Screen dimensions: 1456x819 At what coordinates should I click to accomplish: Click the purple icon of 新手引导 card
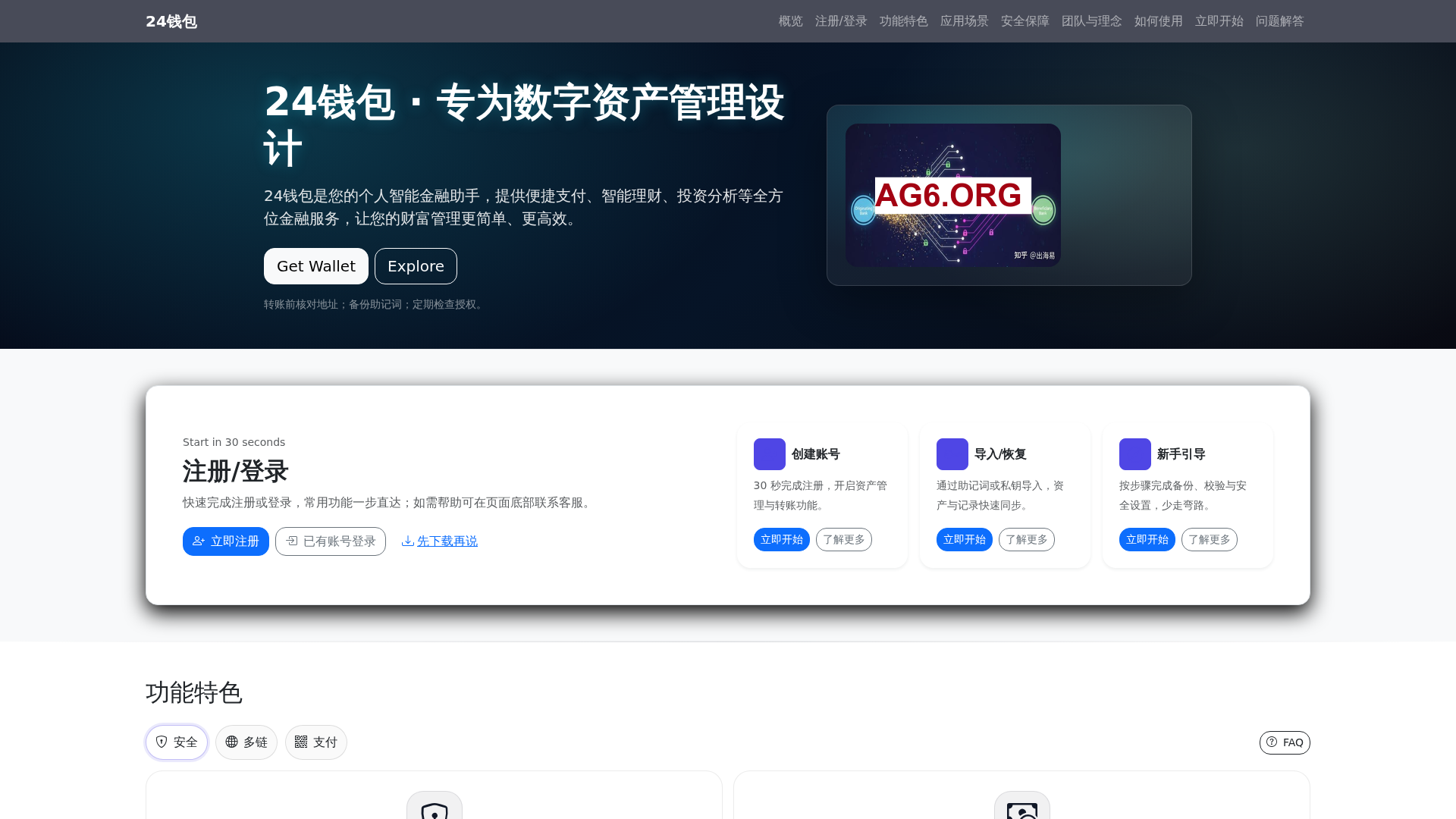point(1135,454)
